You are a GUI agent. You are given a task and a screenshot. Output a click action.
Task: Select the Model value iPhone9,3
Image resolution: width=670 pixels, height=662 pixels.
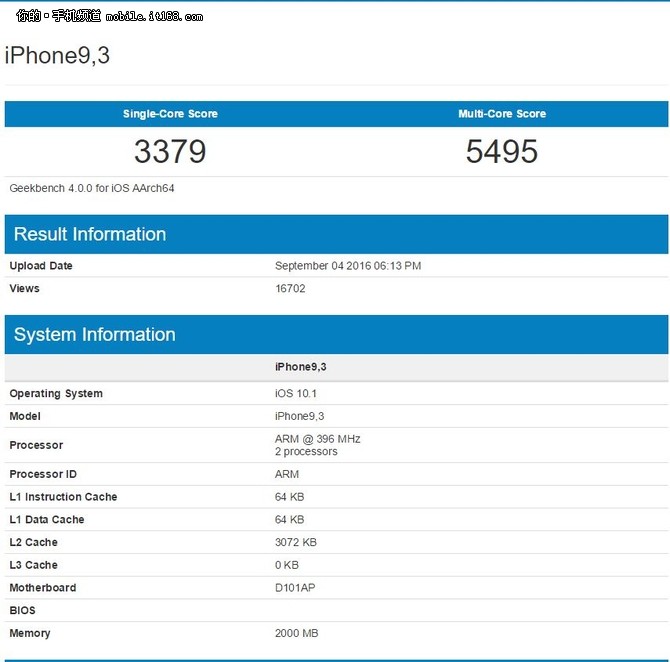click(x=300, y=416)
